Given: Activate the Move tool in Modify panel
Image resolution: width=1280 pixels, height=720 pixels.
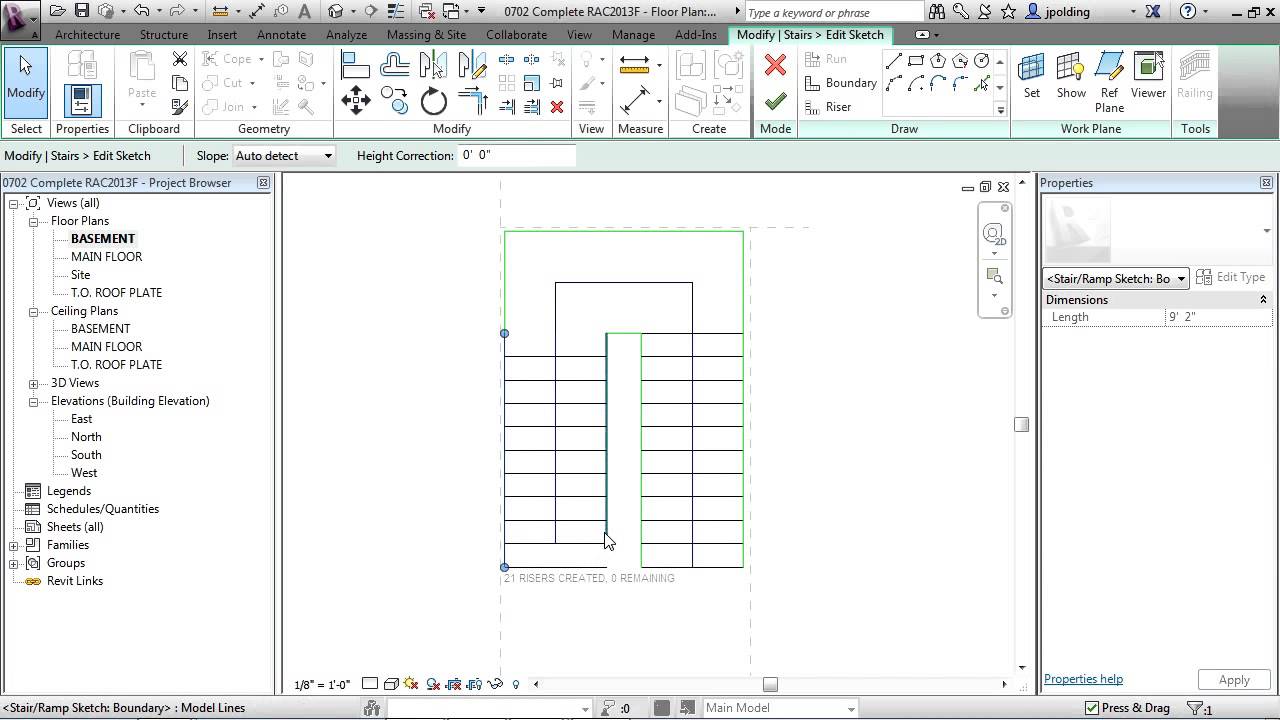Looking at the screenshot, I should pos(356,99).
